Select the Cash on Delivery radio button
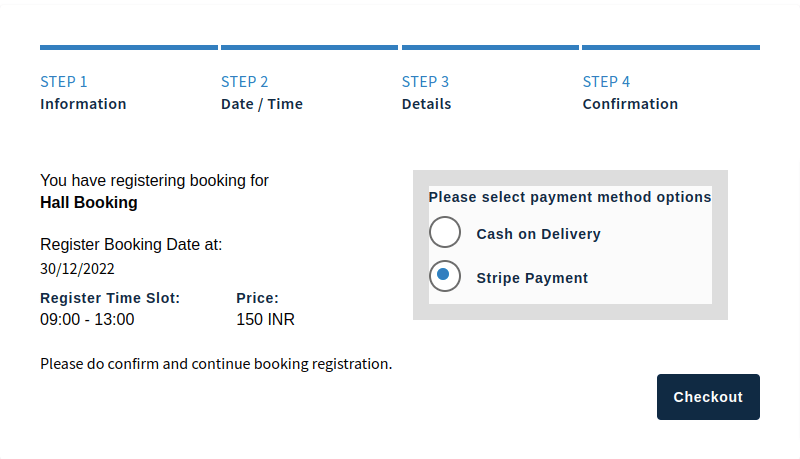The height and width of the screenshot is (459, 800). pyautogui.click(x=445, y=233)
